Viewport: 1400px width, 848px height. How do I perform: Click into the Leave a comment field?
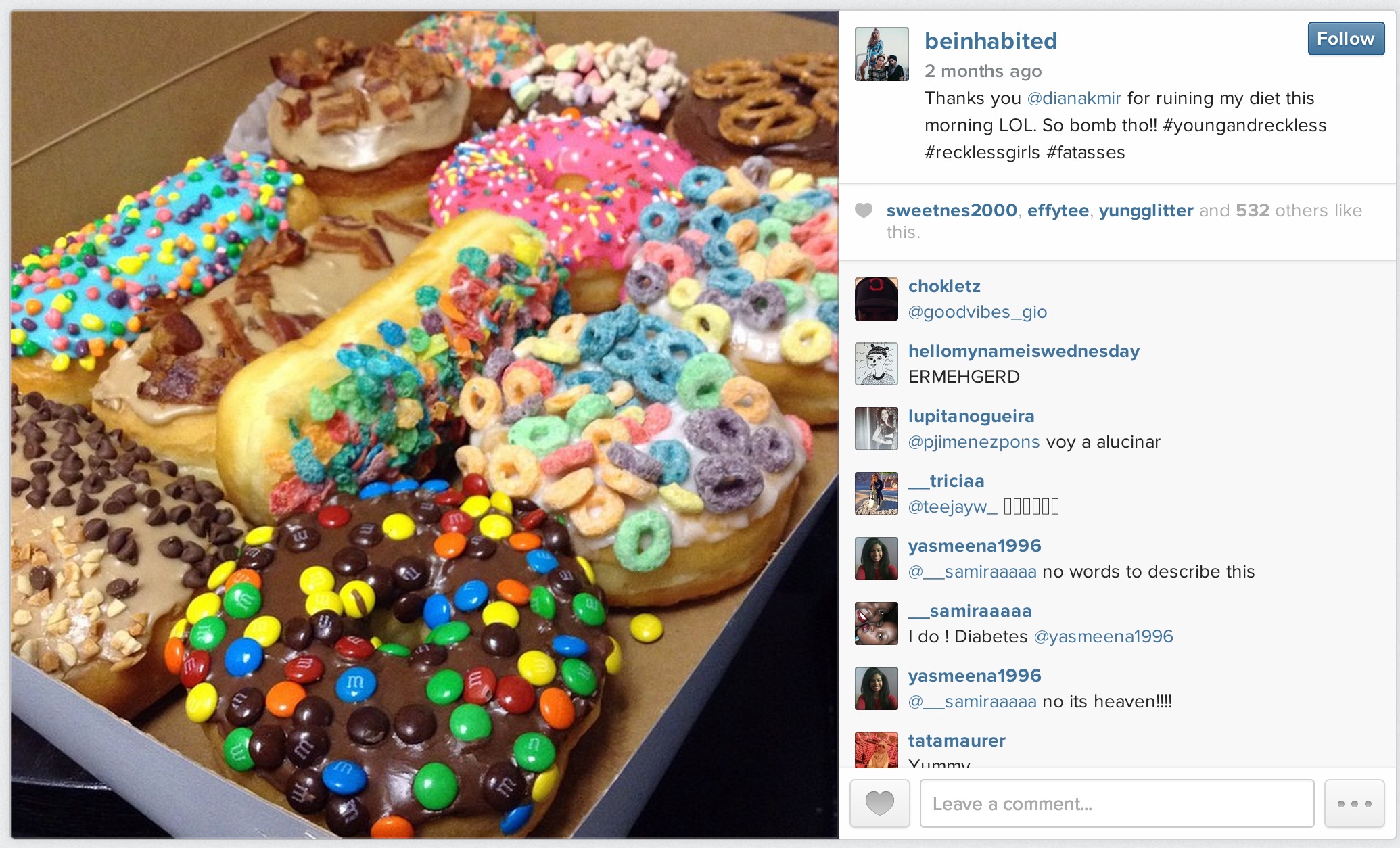pos(1117,803)
